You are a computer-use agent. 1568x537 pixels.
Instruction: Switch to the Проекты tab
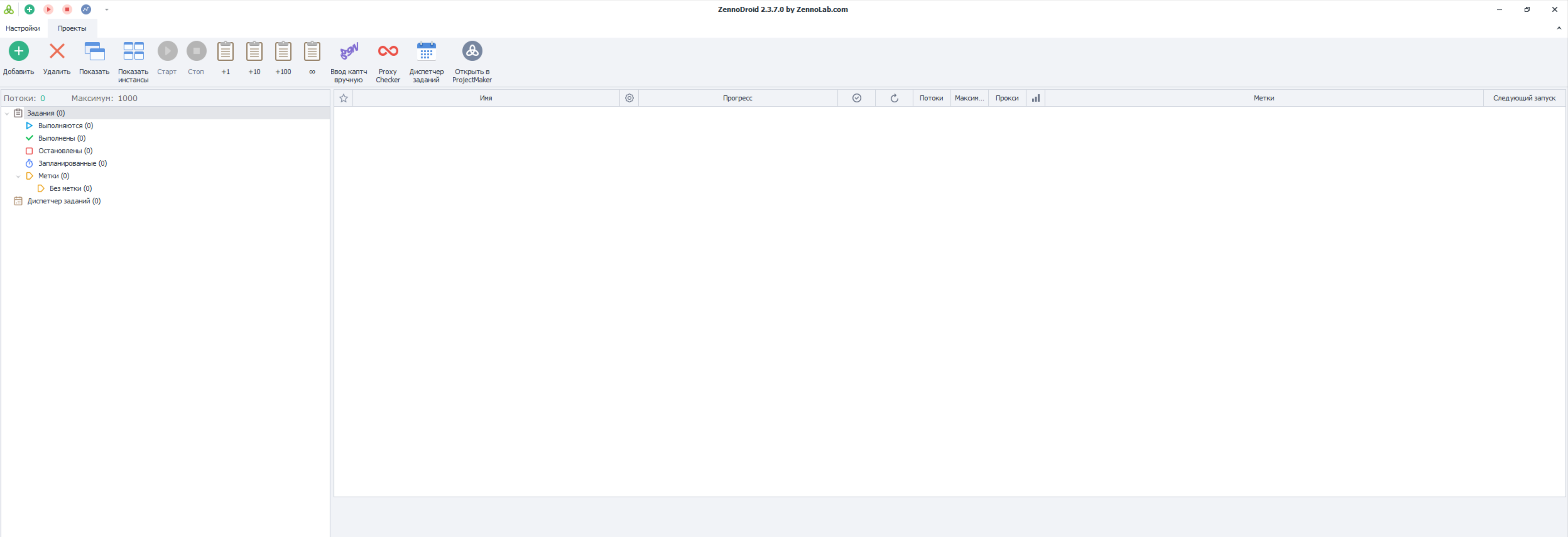pos(72,28)
